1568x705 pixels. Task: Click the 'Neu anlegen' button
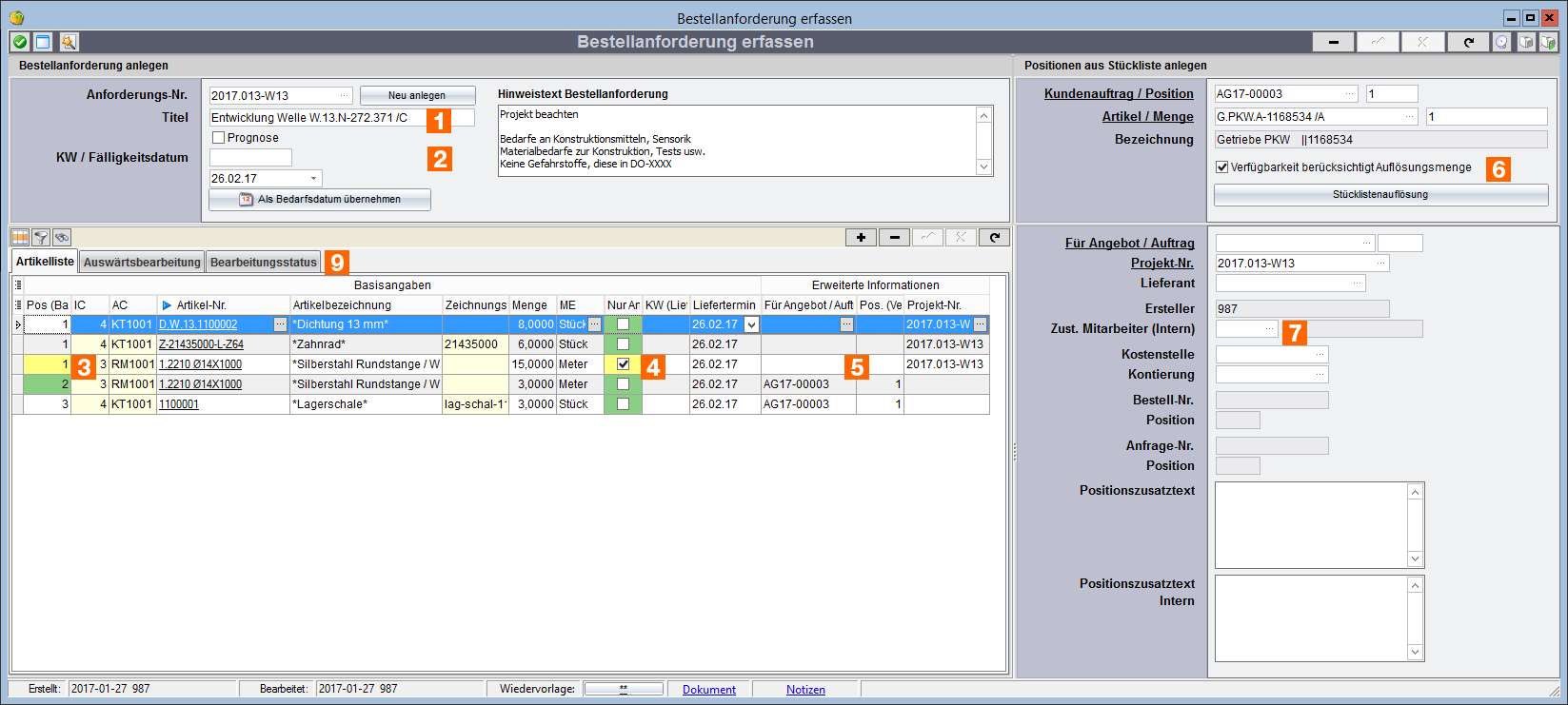(417, 96)
